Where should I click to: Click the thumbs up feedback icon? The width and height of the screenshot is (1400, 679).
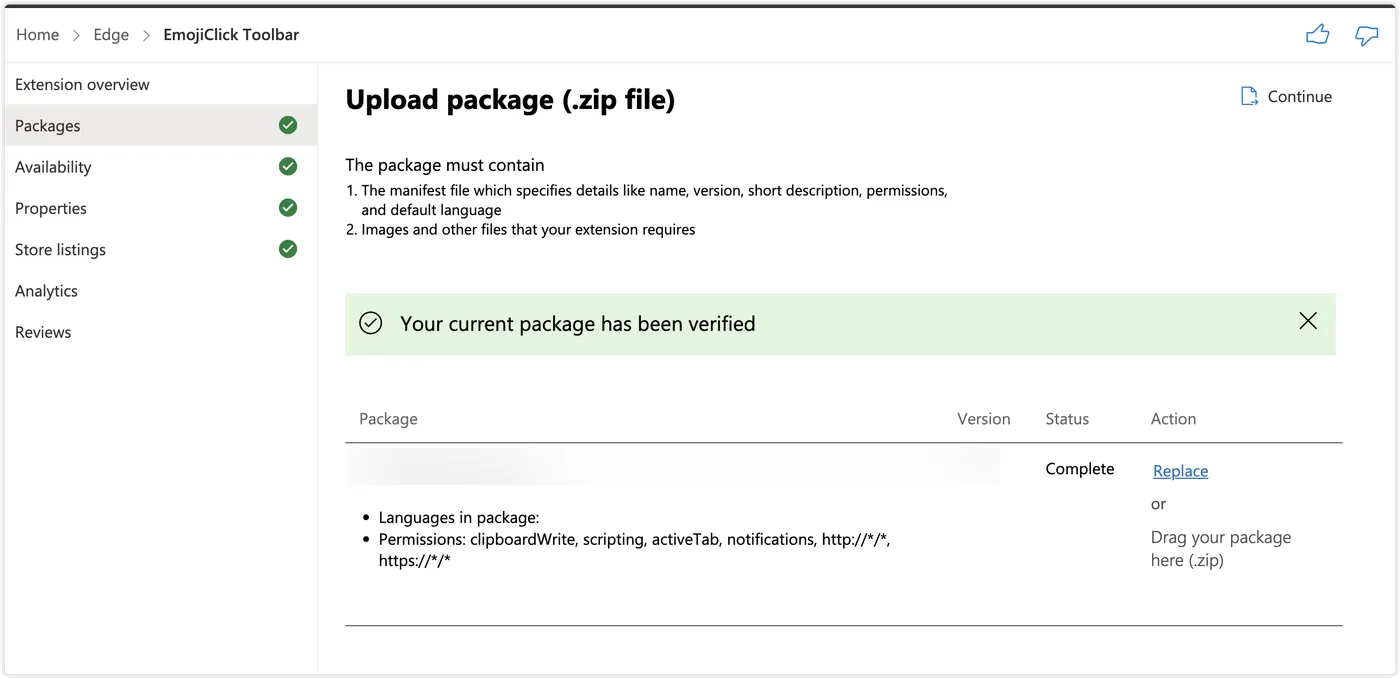pos(1317,35)
